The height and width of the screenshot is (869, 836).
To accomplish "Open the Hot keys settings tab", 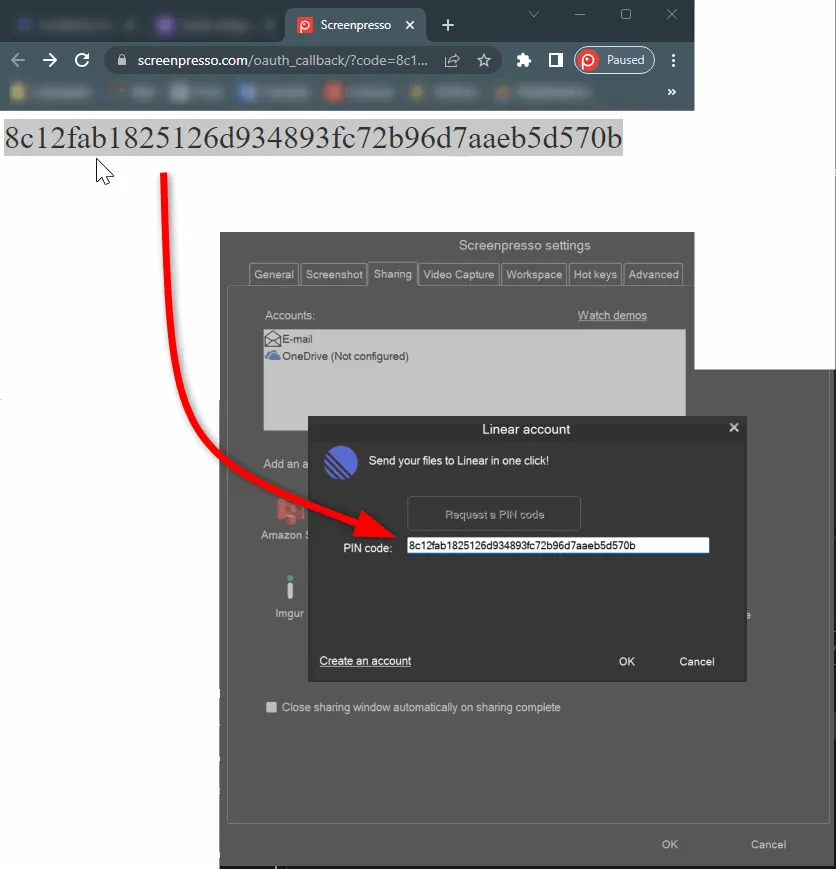I will 595,273.
